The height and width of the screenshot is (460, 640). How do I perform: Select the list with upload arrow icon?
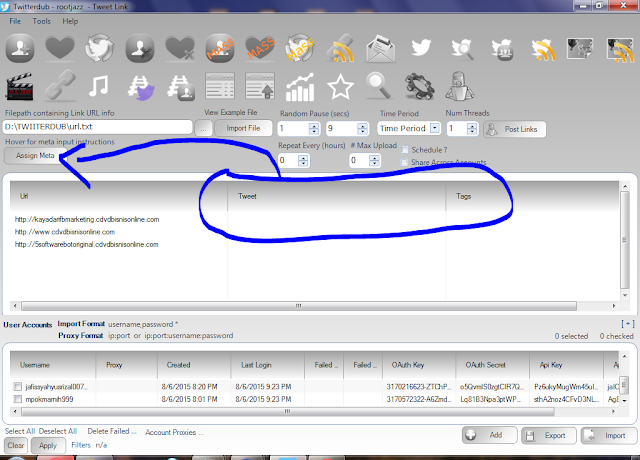point(260,86)
